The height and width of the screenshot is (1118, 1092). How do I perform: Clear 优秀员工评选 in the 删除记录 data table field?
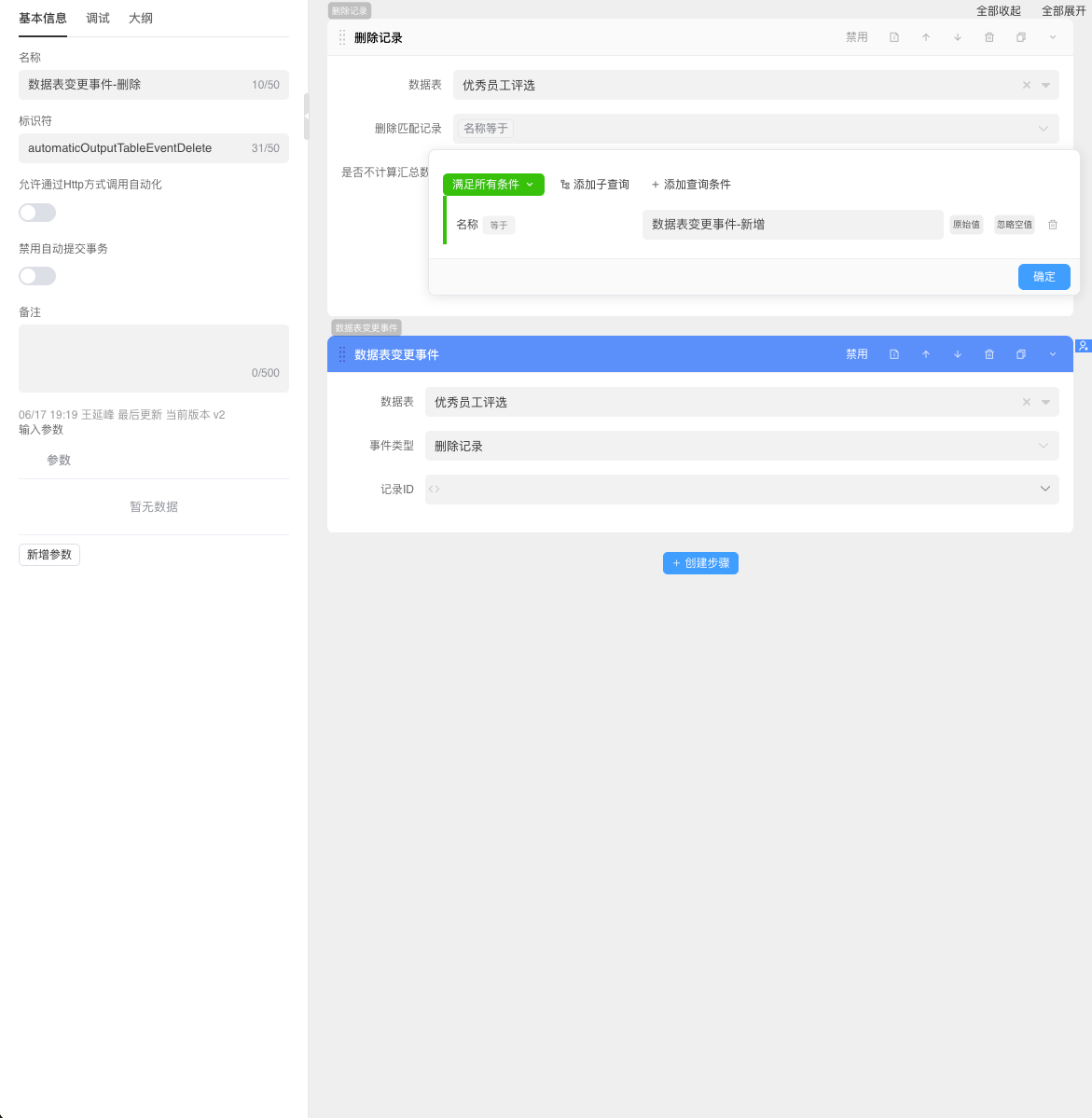point(1027,86)
